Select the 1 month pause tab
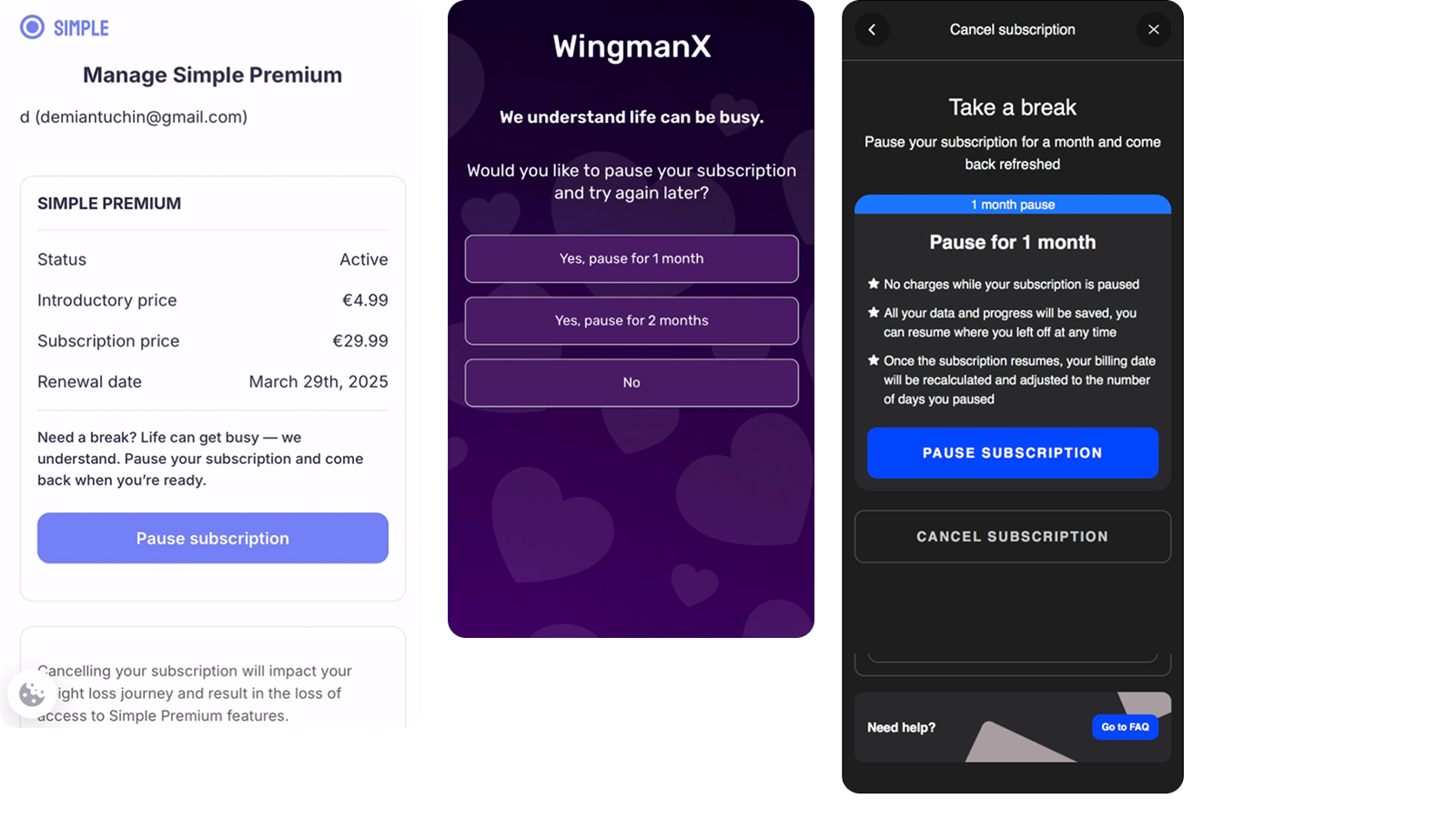Image resolution: width=1456 pixels, height=819 pixels. coord(1013,205)
